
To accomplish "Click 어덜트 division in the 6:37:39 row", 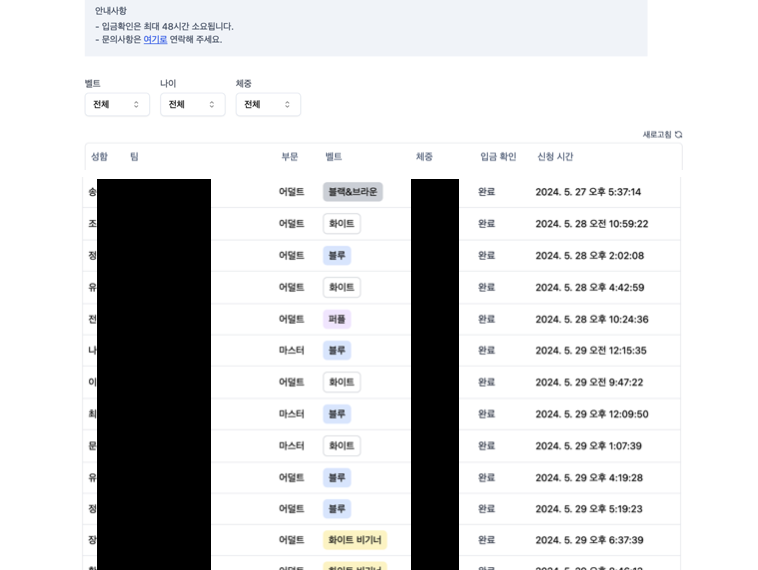I will pyautogui.click(x=292, y=540).
